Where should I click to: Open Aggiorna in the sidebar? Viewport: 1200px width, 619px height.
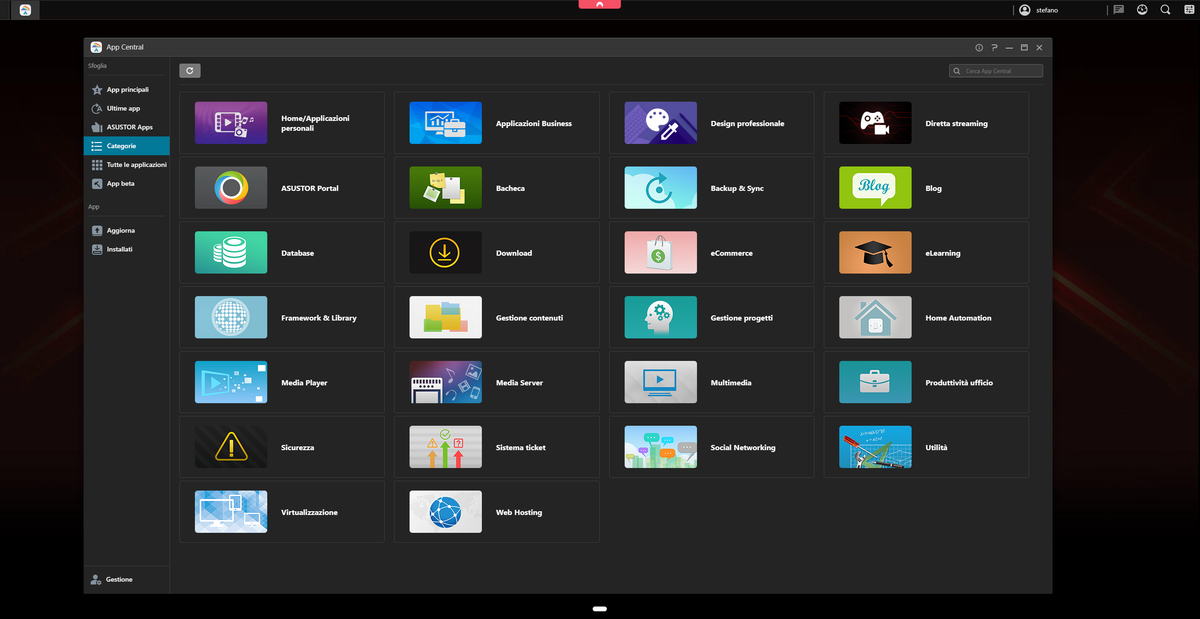click(x=127, y=230)
